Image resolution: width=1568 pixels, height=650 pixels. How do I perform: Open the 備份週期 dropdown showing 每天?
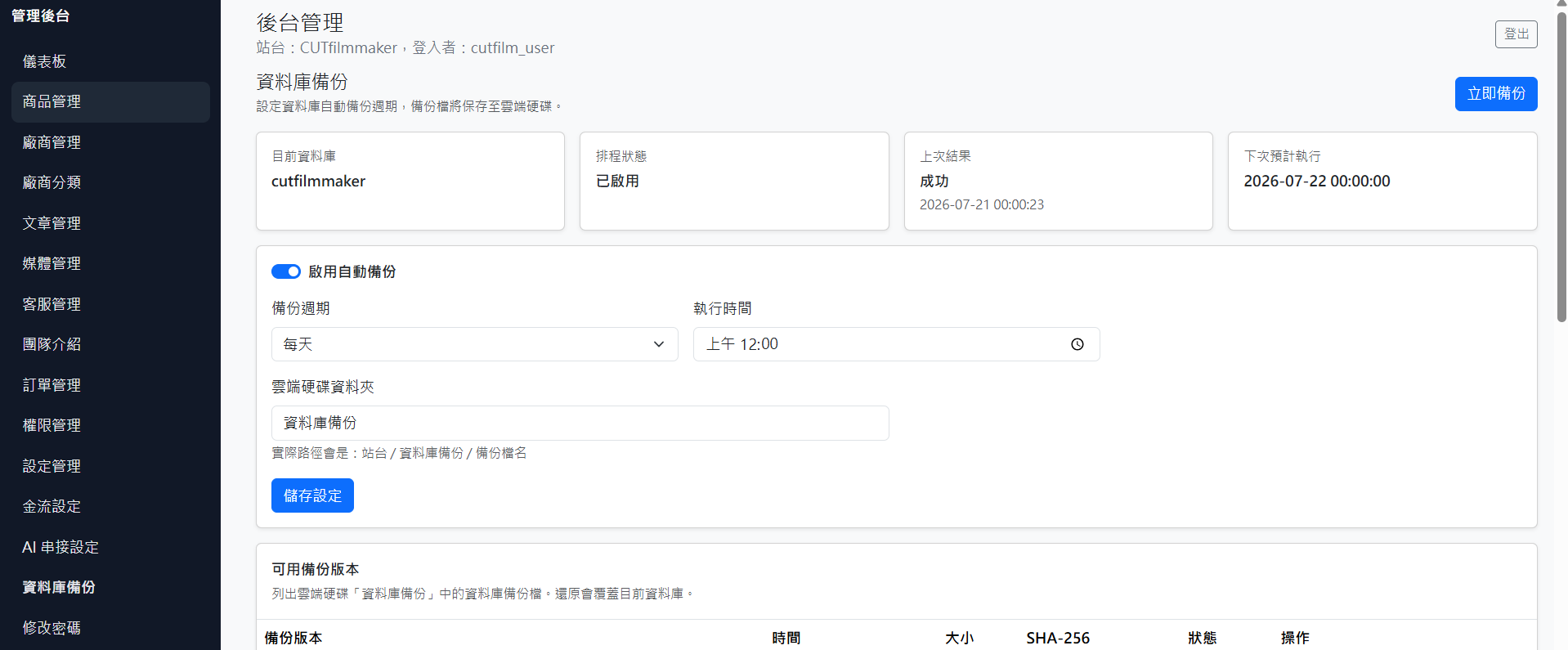pos(475,344)
